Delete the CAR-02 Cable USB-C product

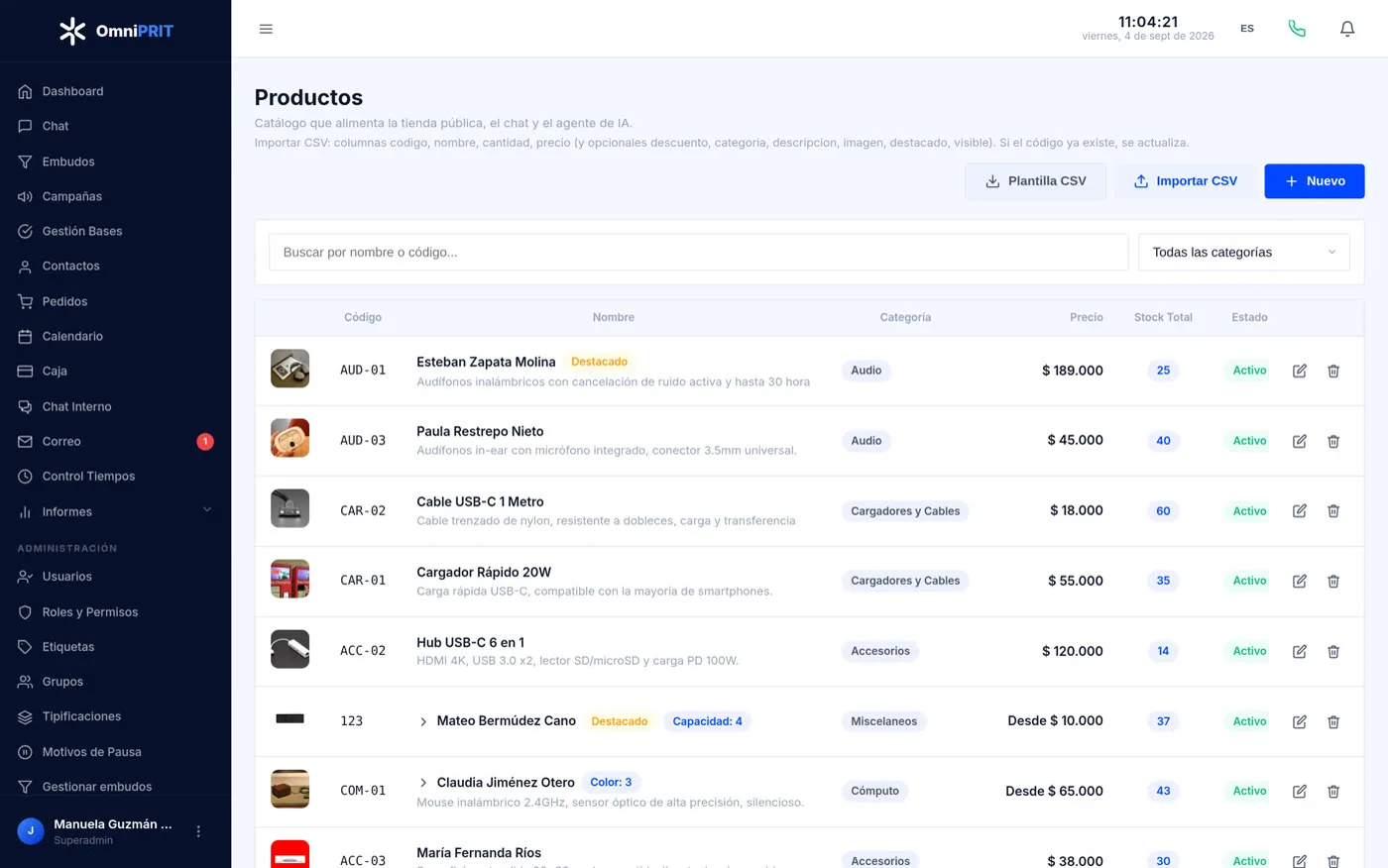click(x=1333, y=511)
